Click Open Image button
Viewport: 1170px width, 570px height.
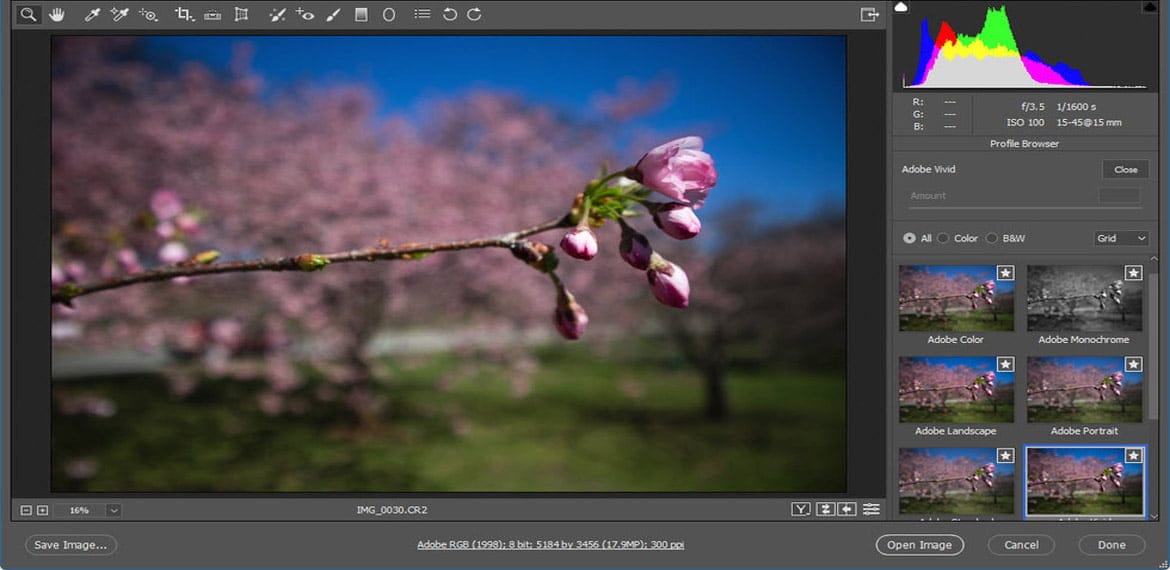click(x=919, y=545)
